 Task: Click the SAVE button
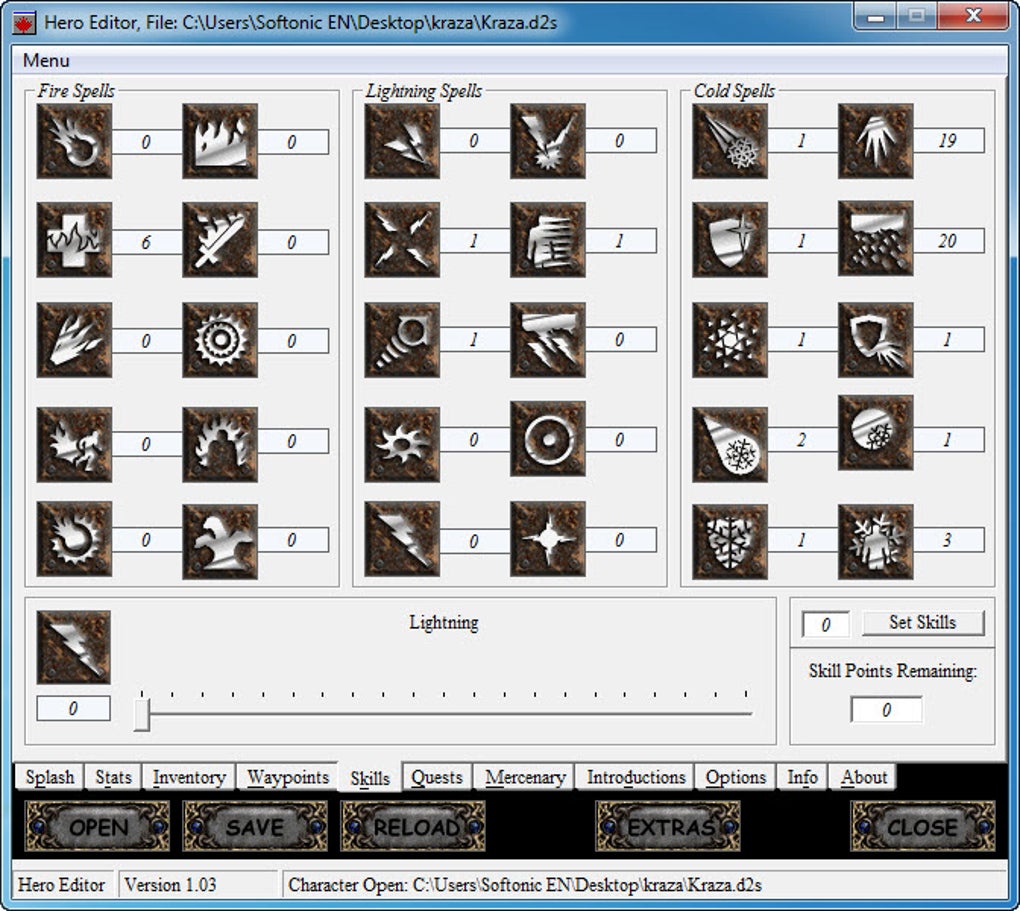pyautogui.click(x=255, y=826)
